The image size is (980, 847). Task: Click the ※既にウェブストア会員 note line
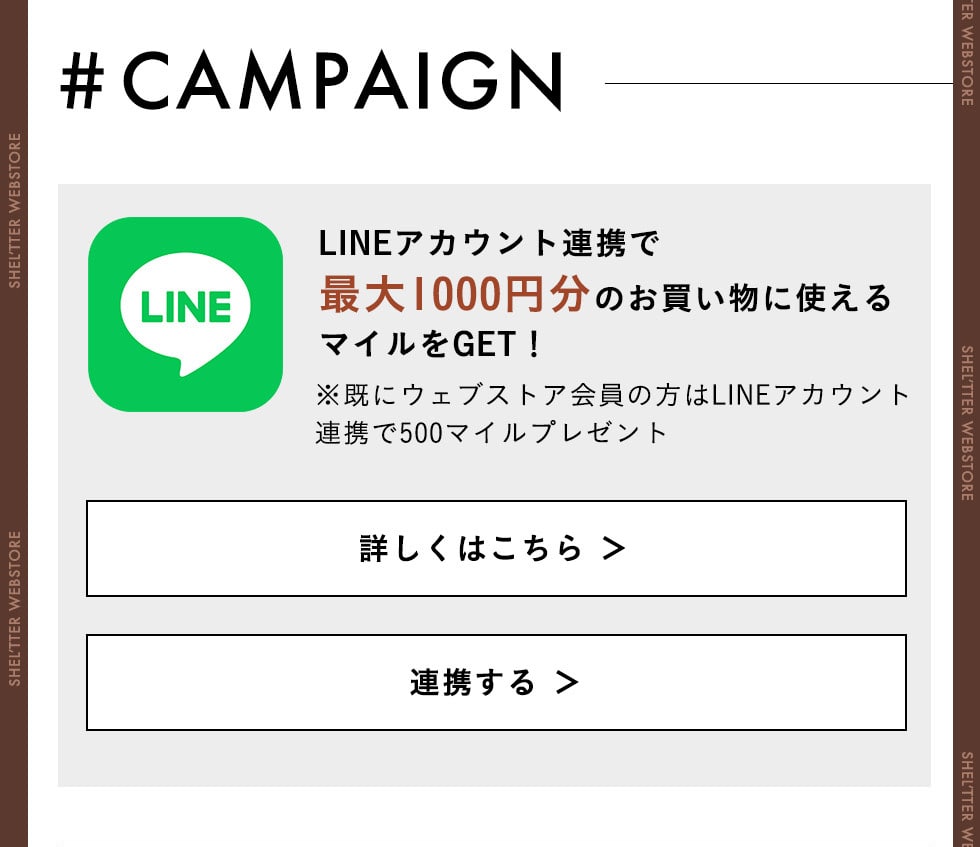(x=613, y=394)
